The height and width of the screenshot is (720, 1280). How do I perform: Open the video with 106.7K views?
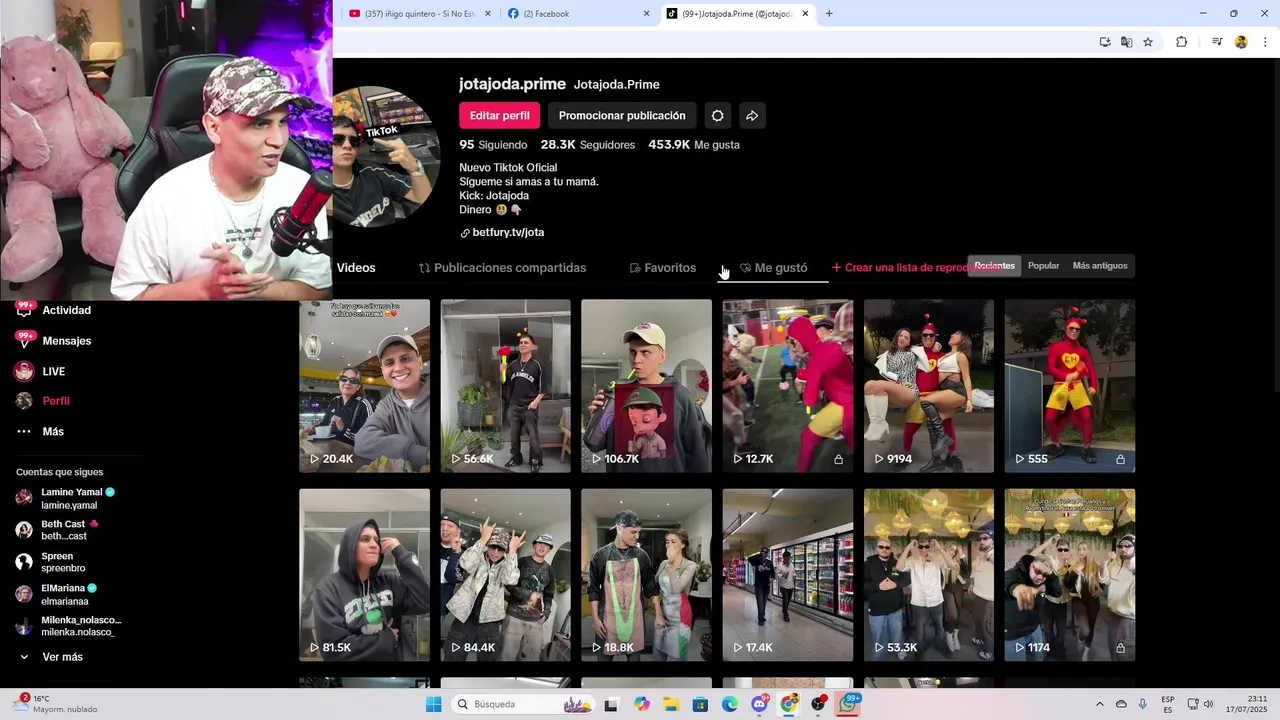(646, 386)
